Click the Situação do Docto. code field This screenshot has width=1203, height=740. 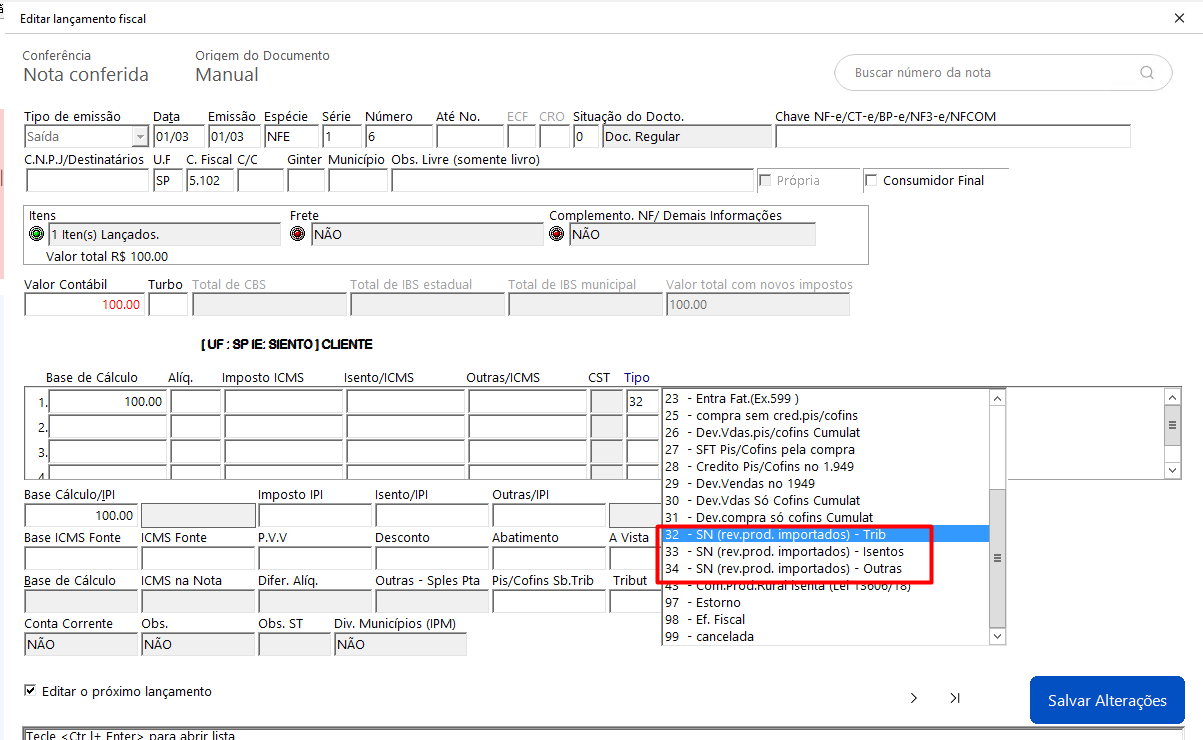click(x=586, y=137)
